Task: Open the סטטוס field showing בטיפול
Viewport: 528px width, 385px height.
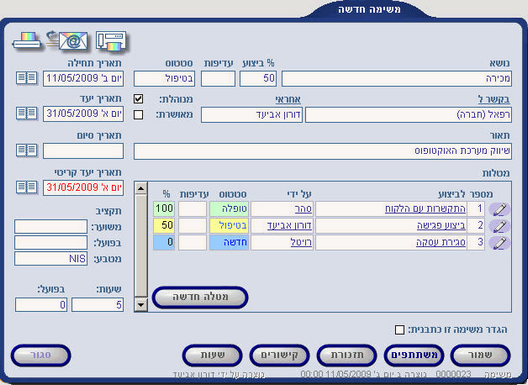Action: (x=164, y=79)
